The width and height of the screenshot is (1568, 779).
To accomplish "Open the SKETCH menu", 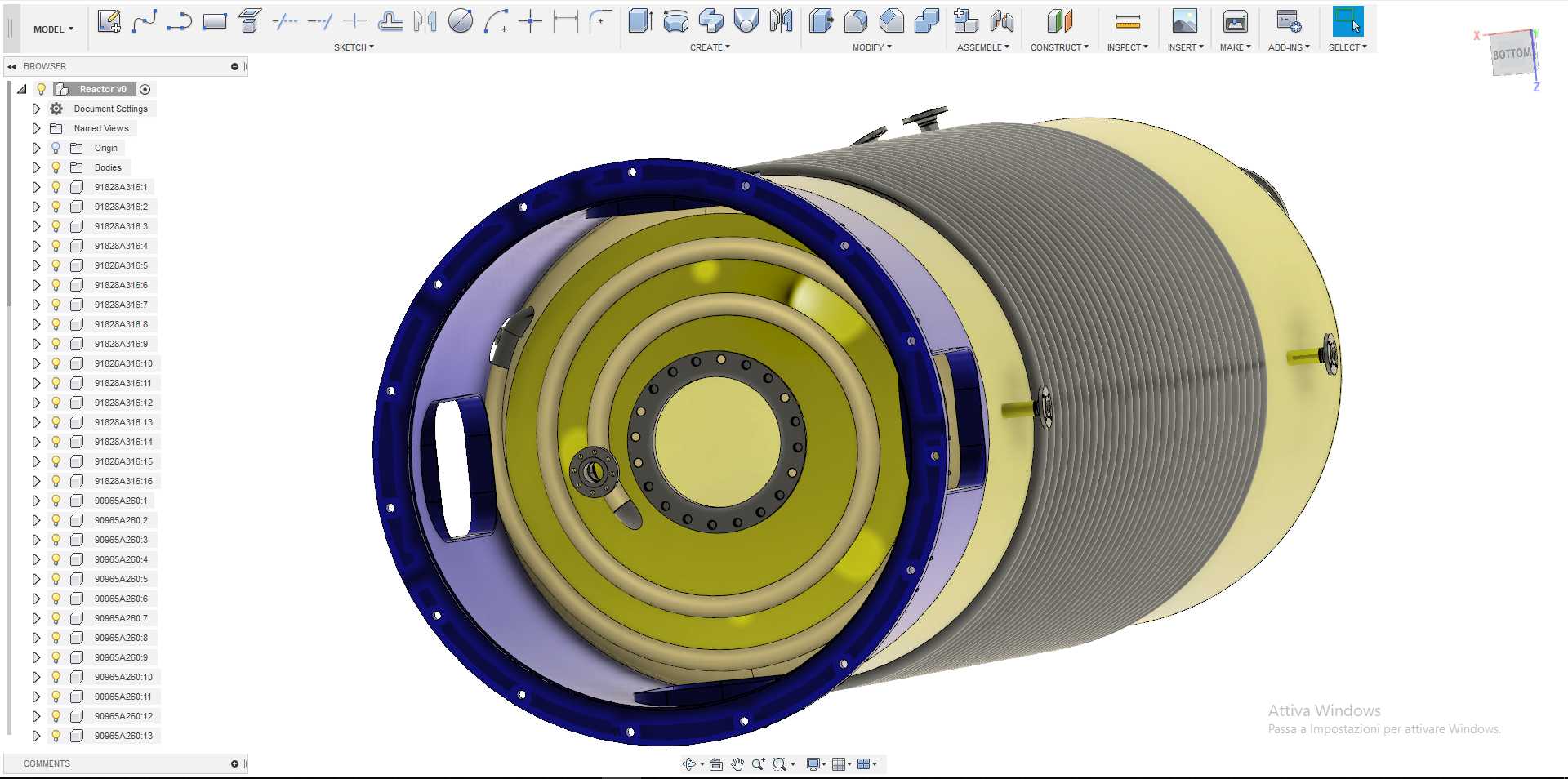I will [x=354, y=47].
